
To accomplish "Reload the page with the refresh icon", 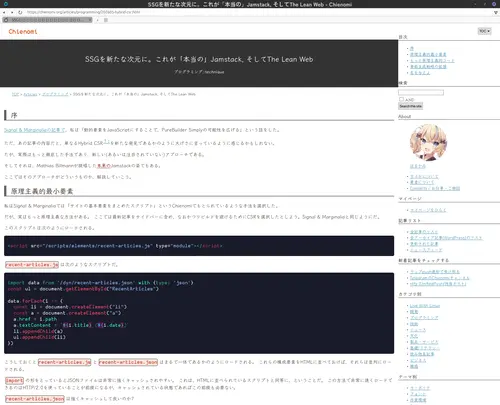I will coord(20,12).
